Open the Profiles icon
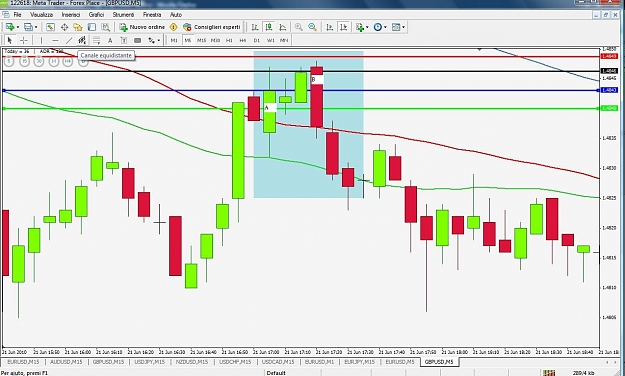This screenshot has height=376, width=625. coord(28,27)
